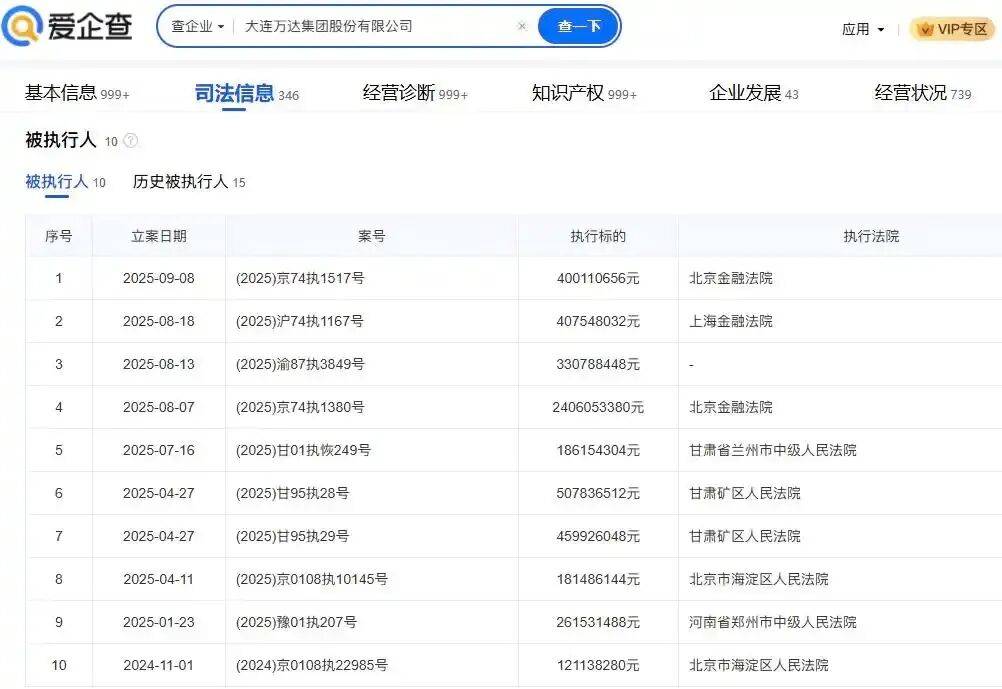Click the 执行标的 column header
The image size is (1002, 689).
598,236
